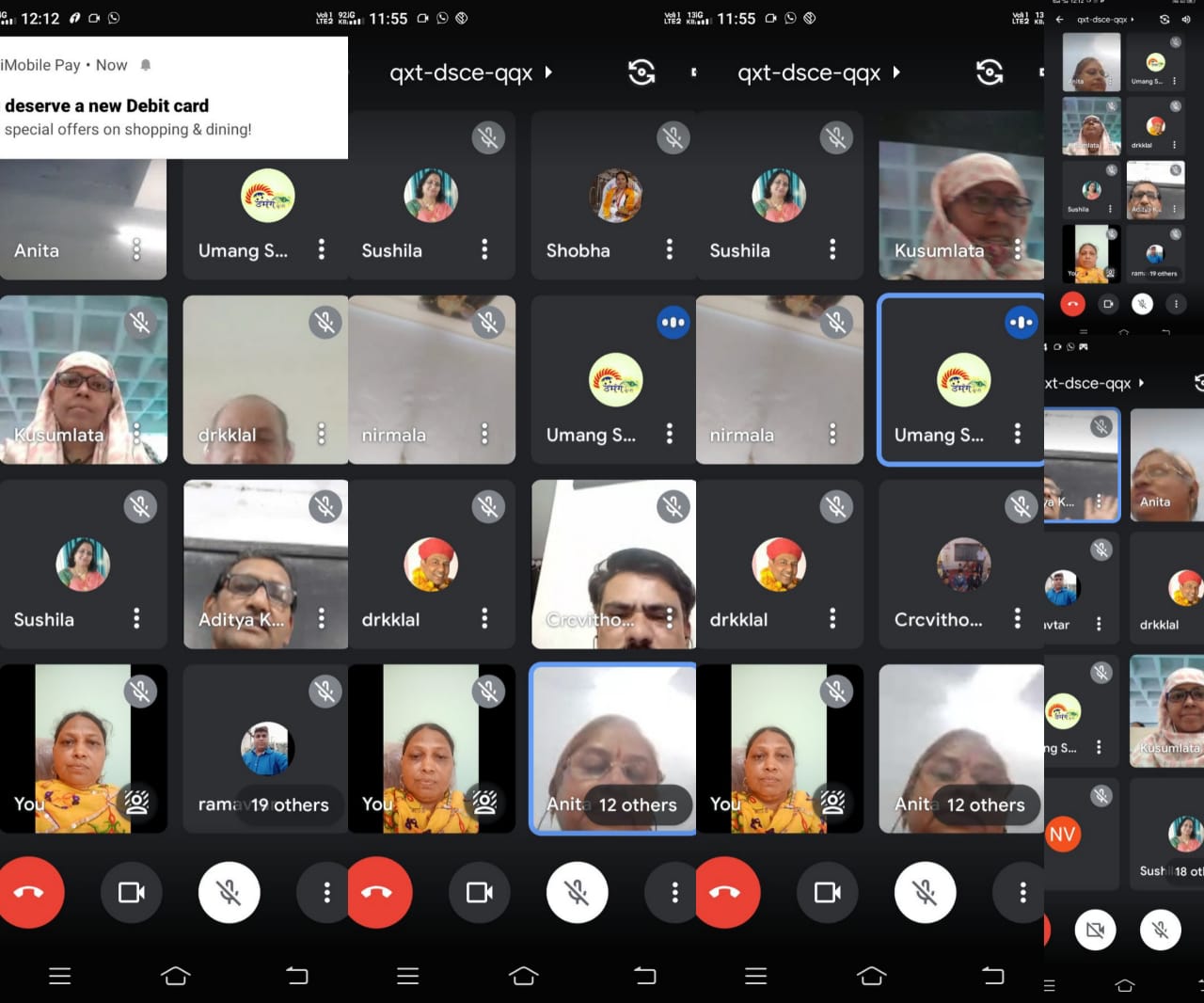Unmute microphone button beside the camera-off button
This screenshot has width=1204, height=1003.
[1161, 930]
